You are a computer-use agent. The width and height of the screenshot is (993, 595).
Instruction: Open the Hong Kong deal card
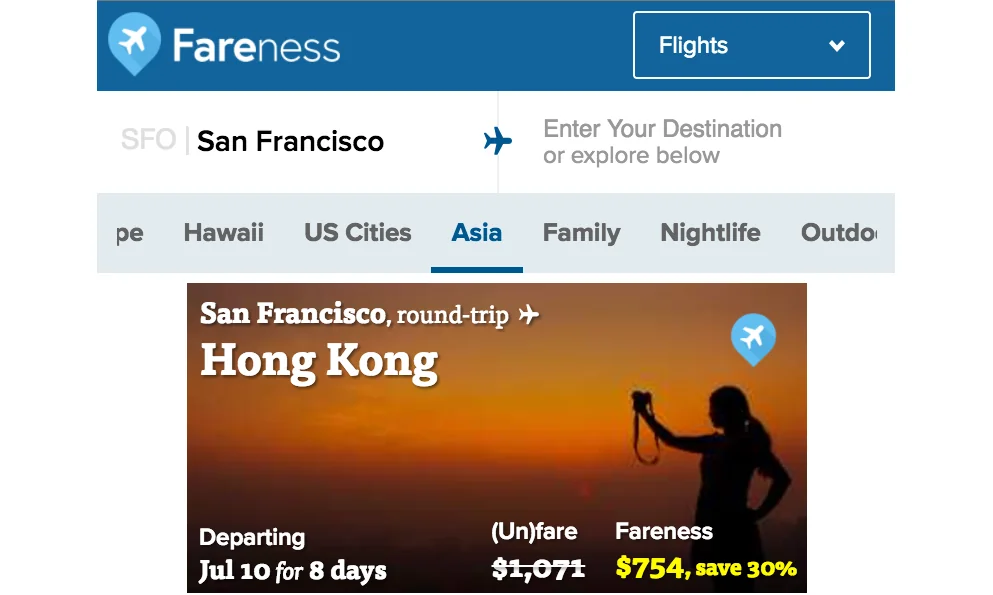(497, 438)
